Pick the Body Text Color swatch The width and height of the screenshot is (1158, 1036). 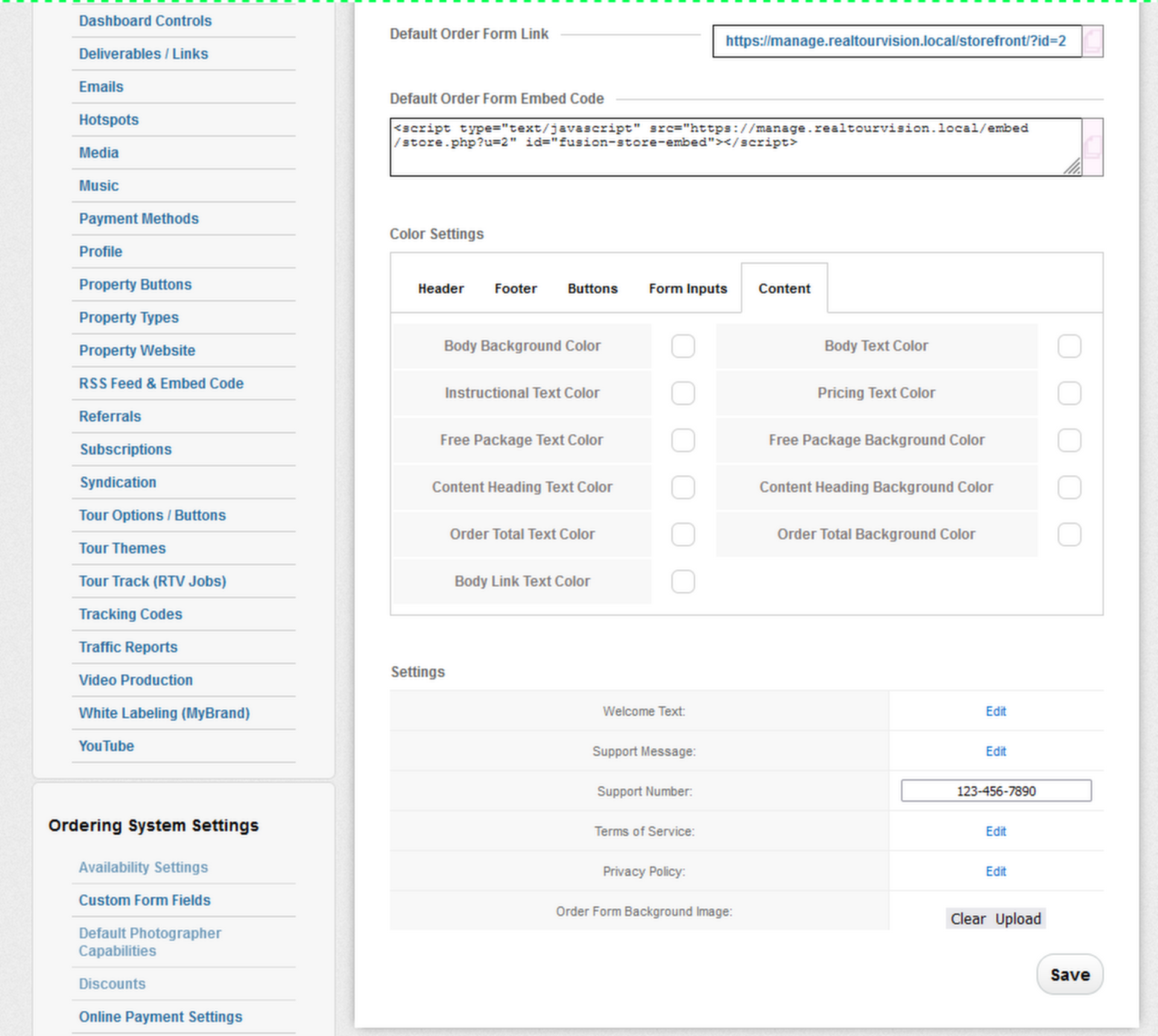pos(1069,346)
